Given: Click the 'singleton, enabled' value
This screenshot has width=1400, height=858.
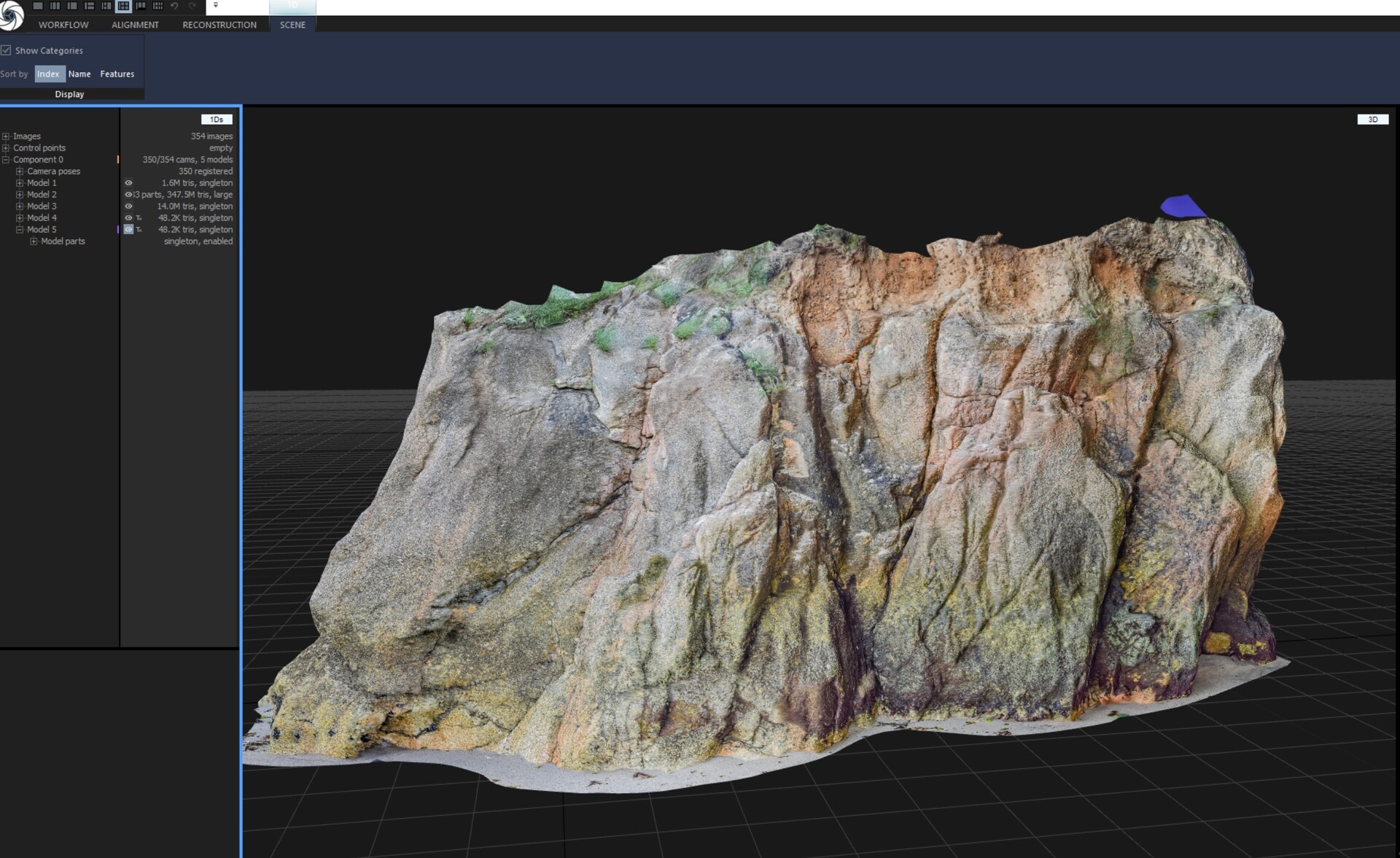Looking at the screenshot, I should coord(198,241).
